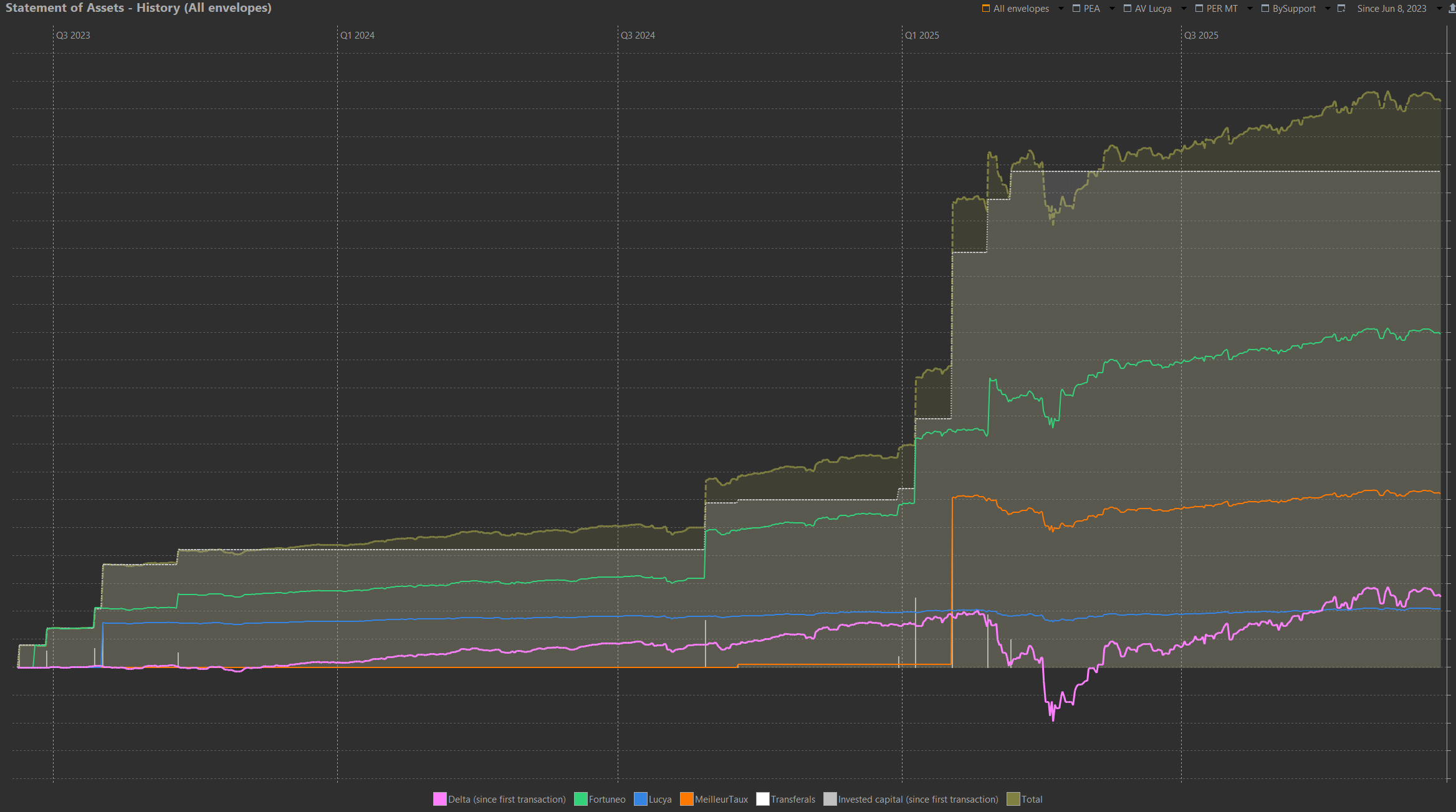Screen dimensions: 1456x812
Task: Click the new-view icon before the date range
Action: pyautogui.click(x=1341, y=9)
